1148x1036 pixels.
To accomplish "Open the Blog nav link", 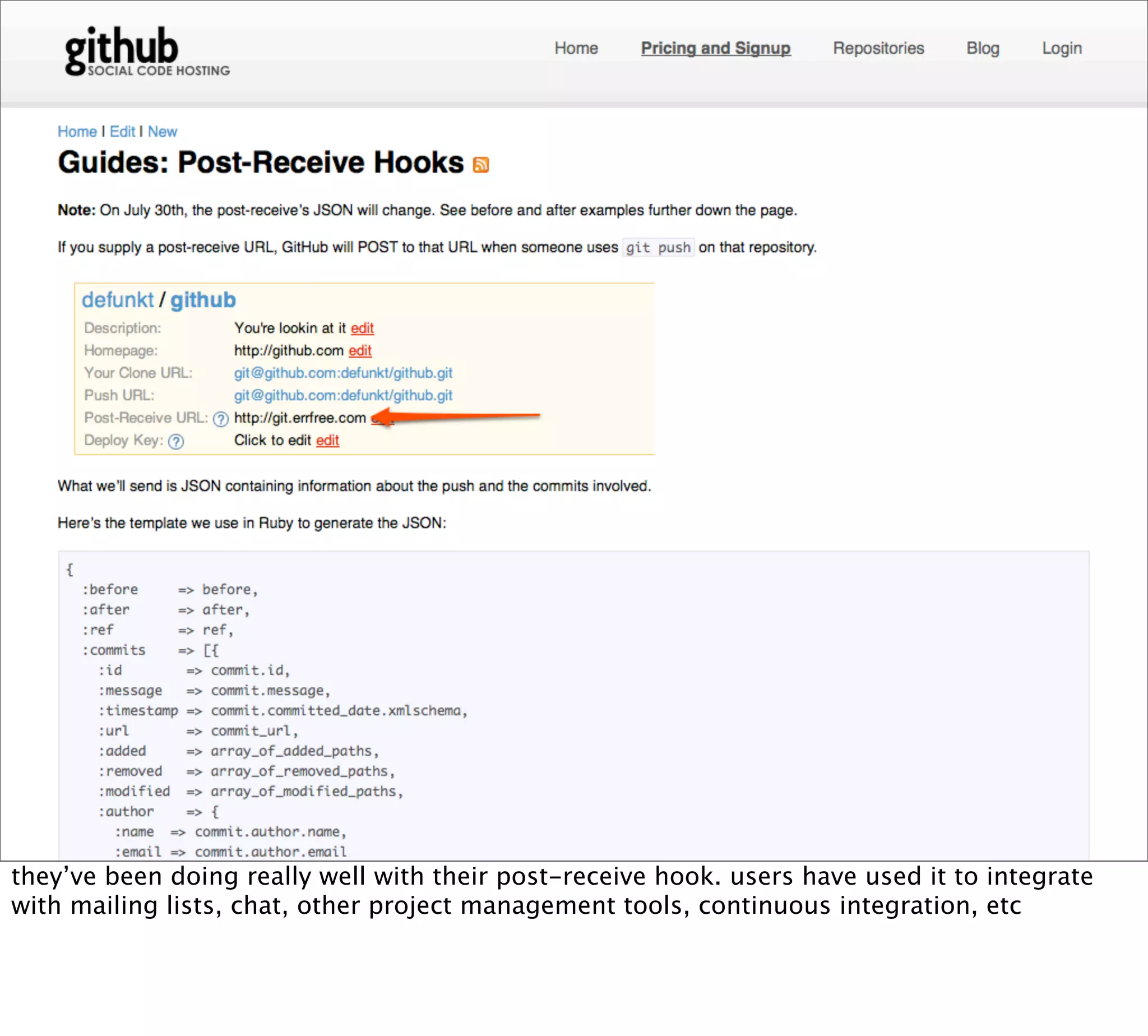I will tap(983, 48).
